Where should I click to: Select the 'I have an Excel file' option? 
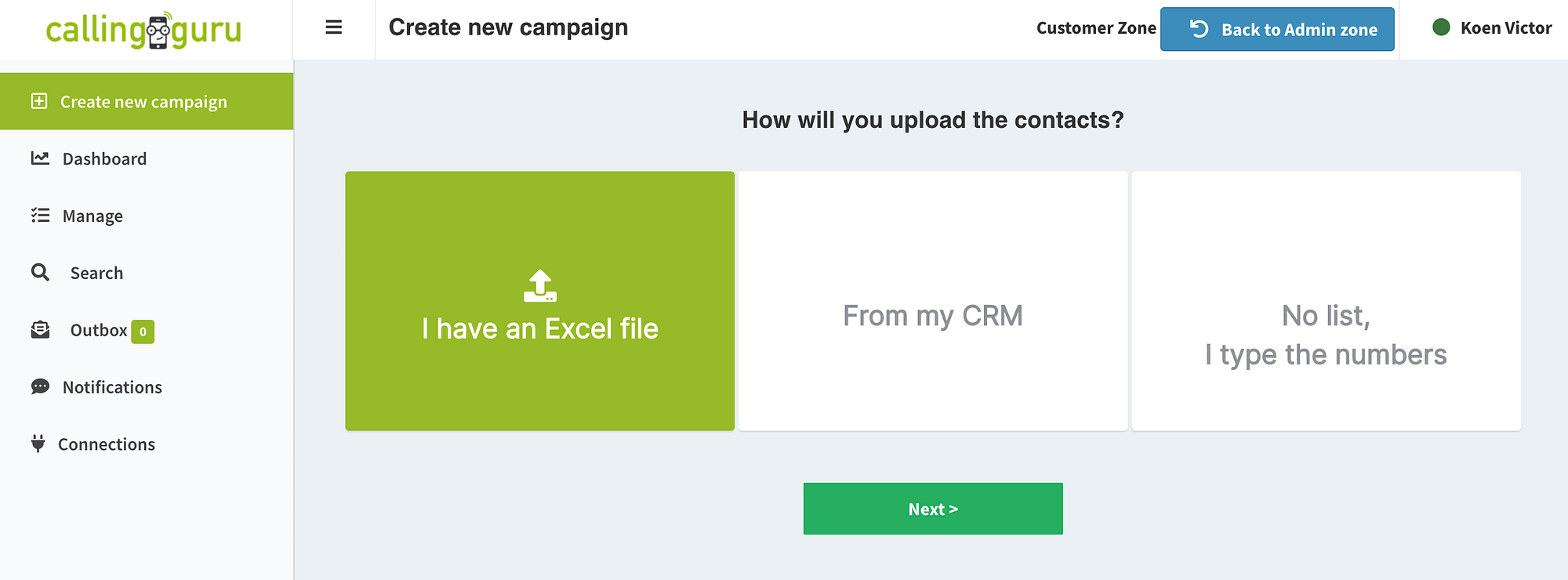pos(540,301)
